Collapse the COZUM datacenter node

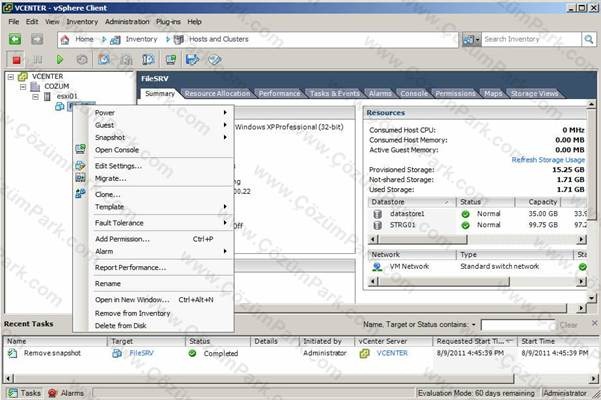tap(23, 87)
